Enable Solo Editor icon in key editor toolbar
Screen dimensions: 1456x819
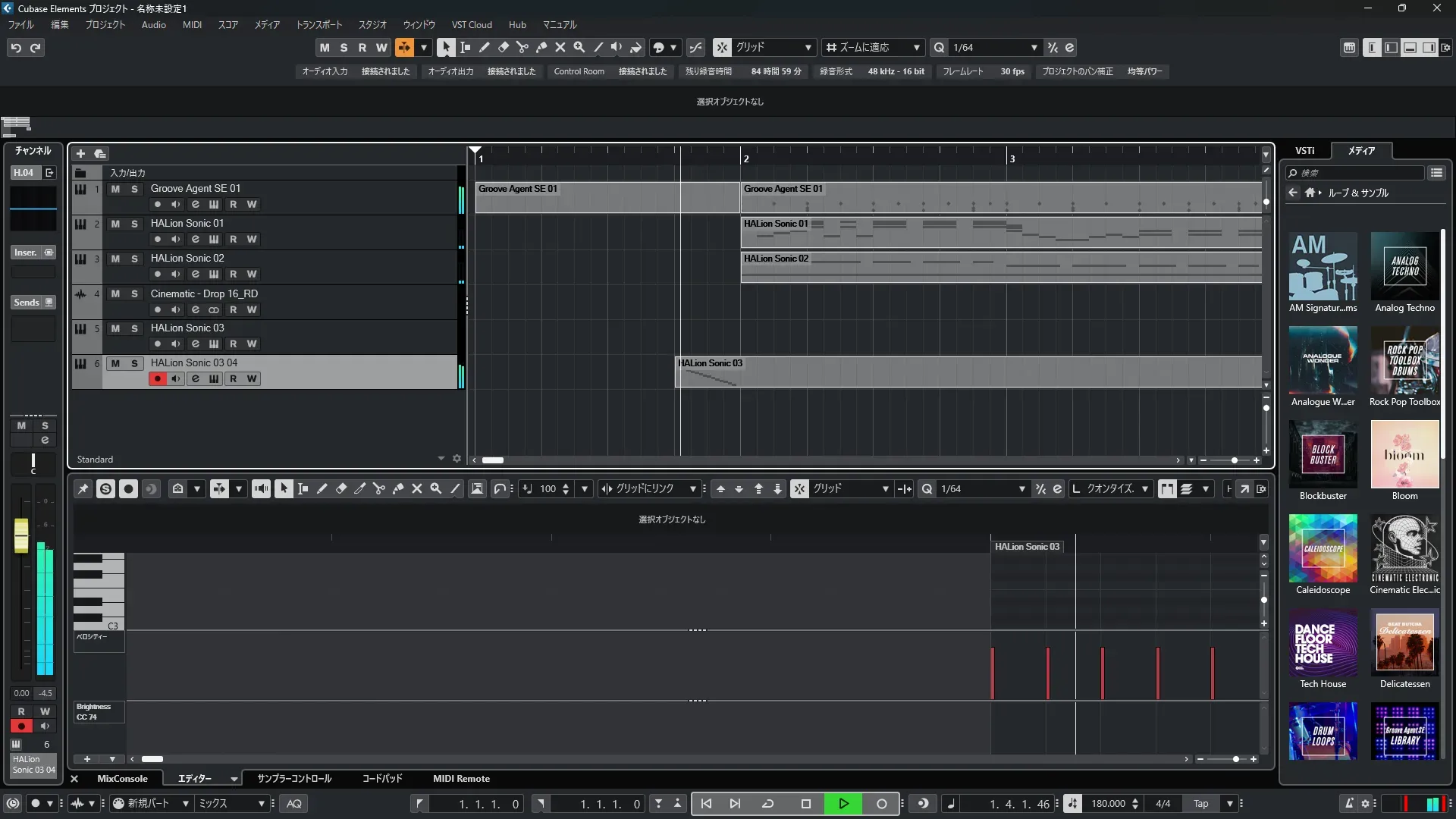pyautogui.click(x=105, y=489)
